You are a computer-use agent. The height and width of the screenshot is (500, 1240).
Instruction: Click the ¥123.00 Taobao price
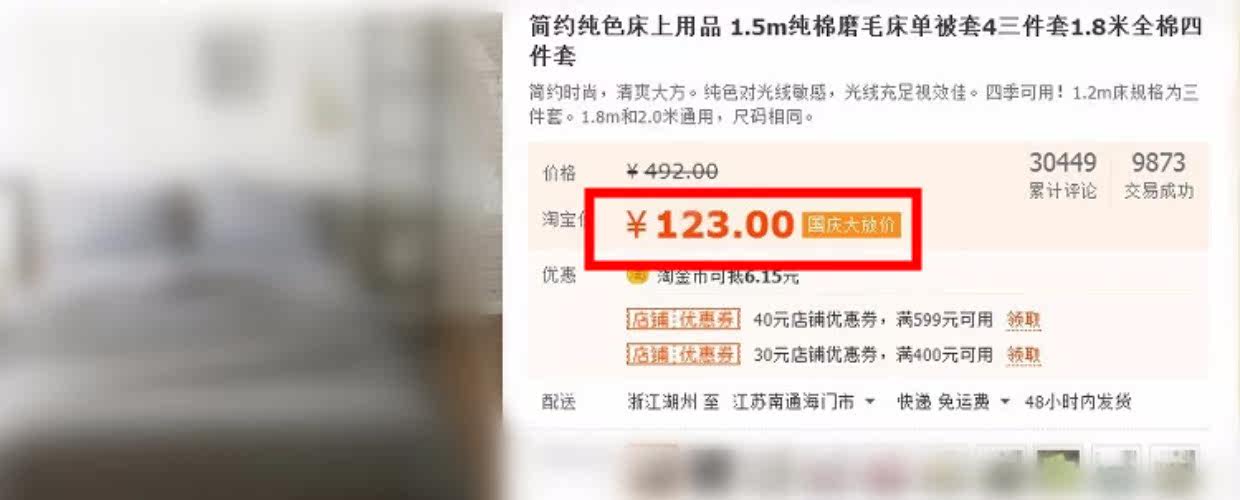710,226
